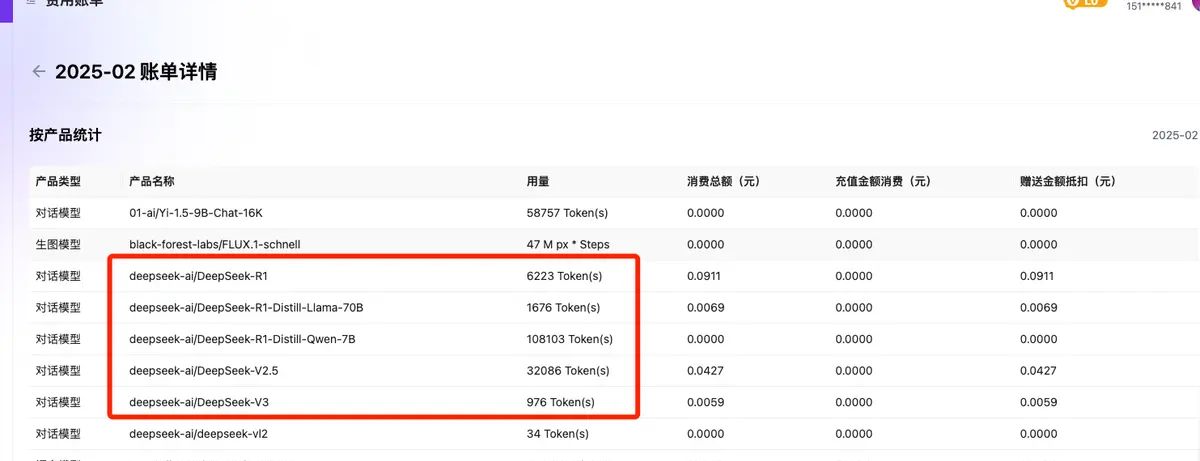Click 对话模型 in the DeepSeek-V3 row
Viewport: 1200px width, 461px height.
point(58,402)
